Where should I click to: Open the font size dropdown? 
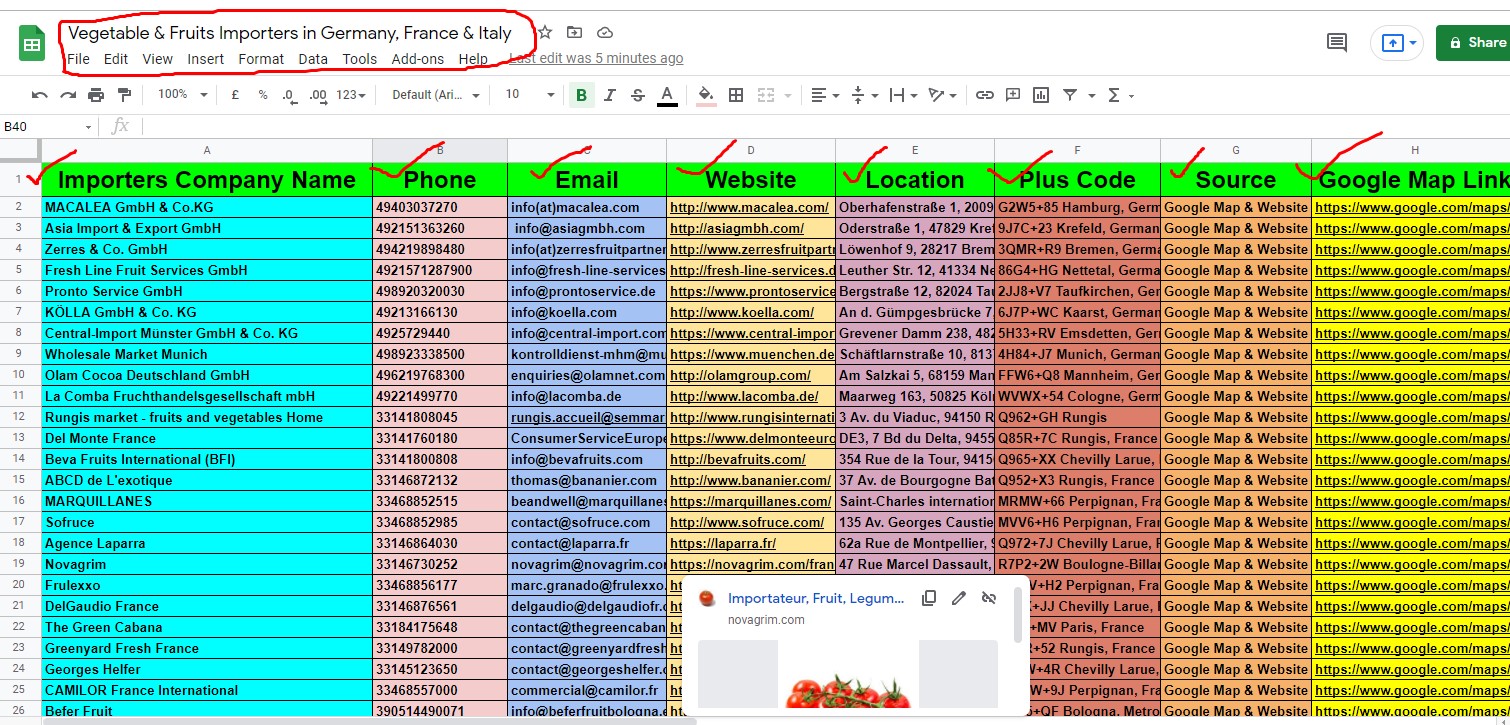click(530, 95)
